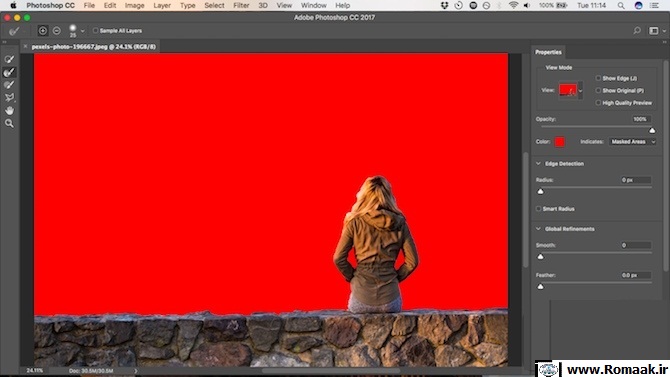Open the 3D menu
The image size is (670, 377).
coord(263,6)
